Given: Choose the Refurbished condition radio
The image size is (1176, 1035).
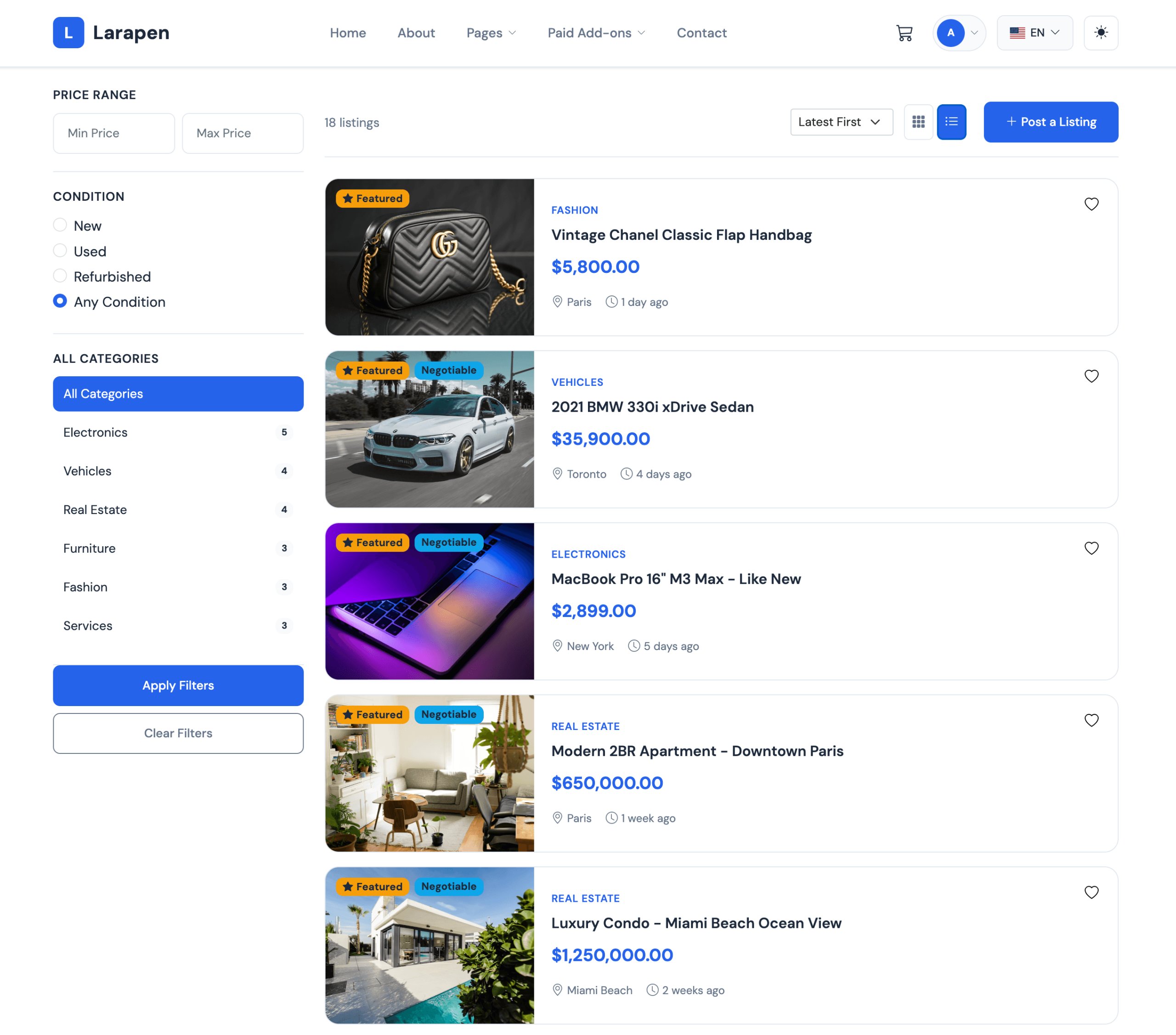Looking at the screenshot, I should [x=60, y=276].
